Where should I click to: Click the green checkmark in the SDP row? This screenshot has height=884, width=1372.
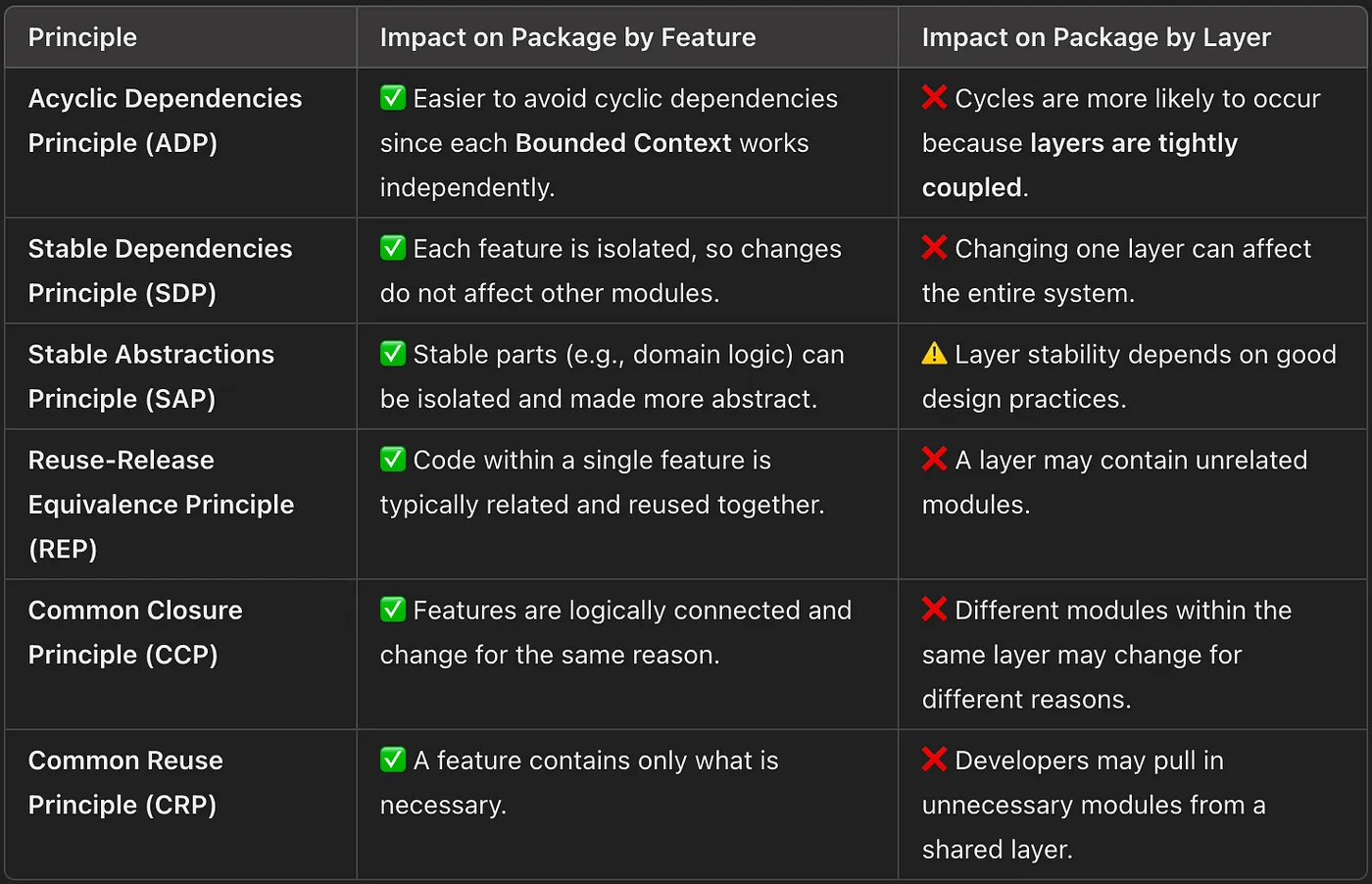click(393, 247)
